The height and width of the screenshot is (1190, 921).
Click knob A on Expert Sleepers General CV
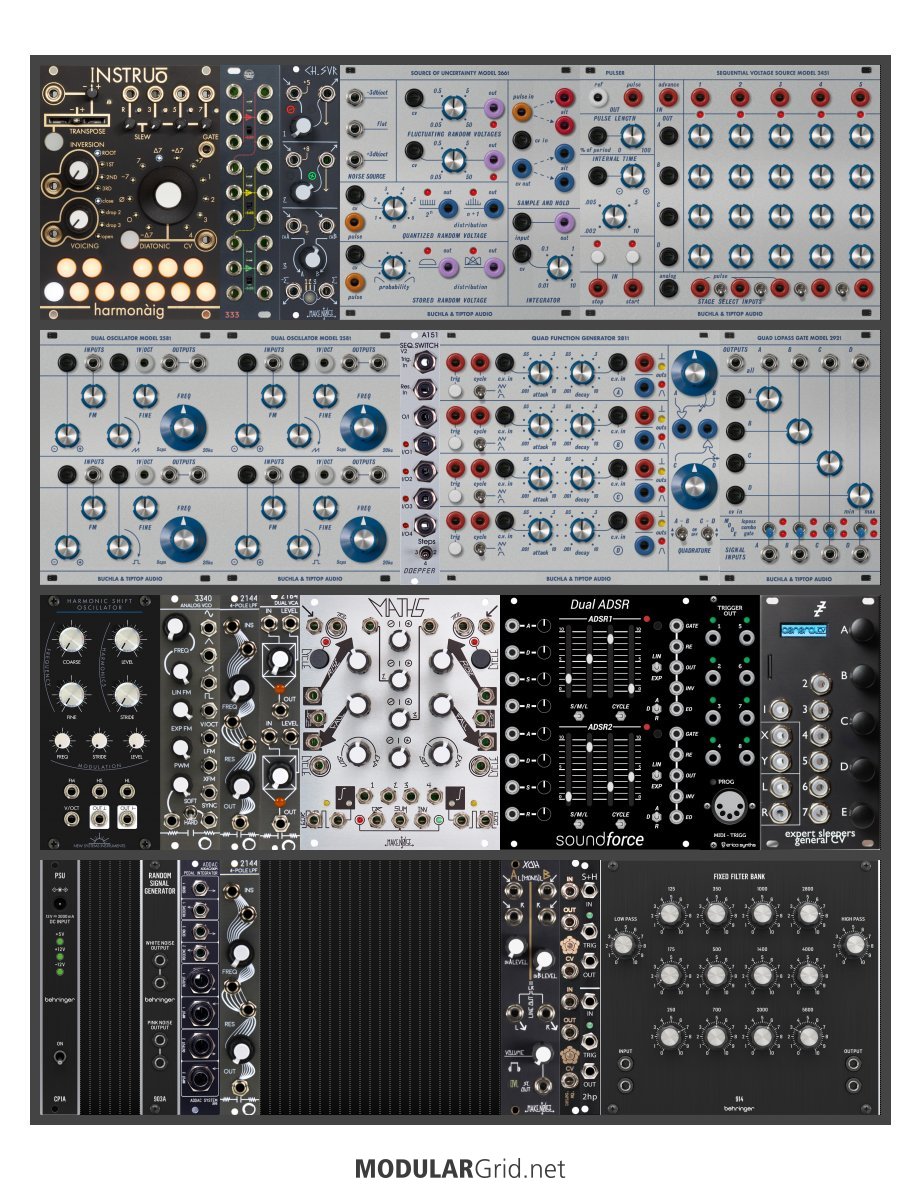pyautogui.click(x=863, y=630)
